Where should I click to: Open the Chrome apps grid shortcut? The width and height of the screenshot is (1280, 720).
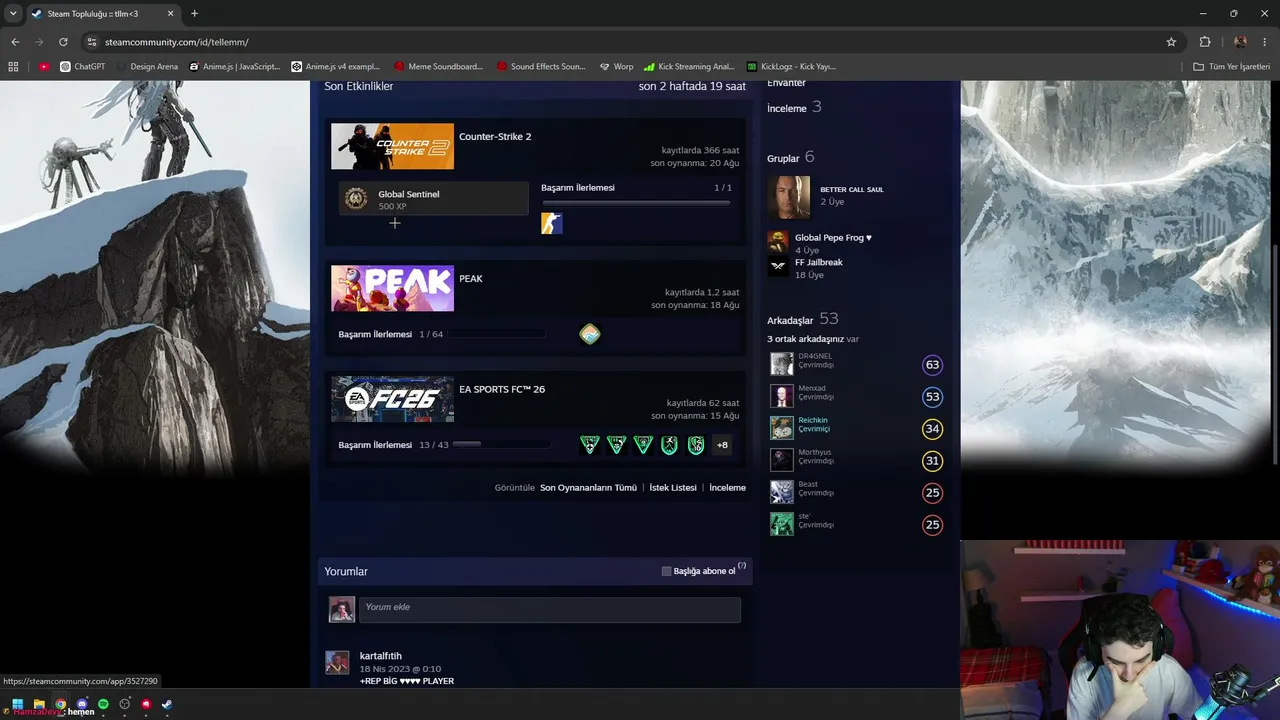[x=13, y=67]
